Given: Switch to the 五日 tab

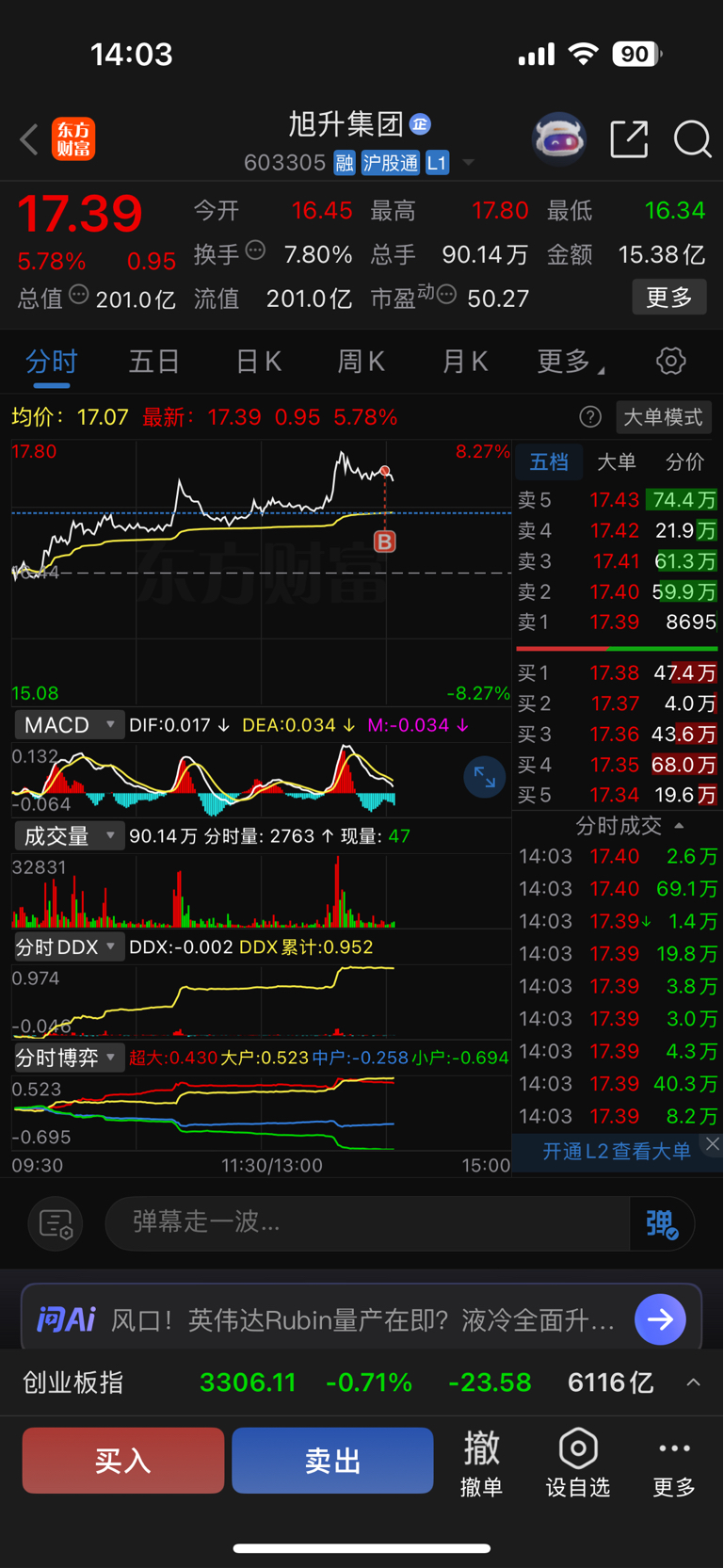Looking at the screenshot, I should pos(154,361).
